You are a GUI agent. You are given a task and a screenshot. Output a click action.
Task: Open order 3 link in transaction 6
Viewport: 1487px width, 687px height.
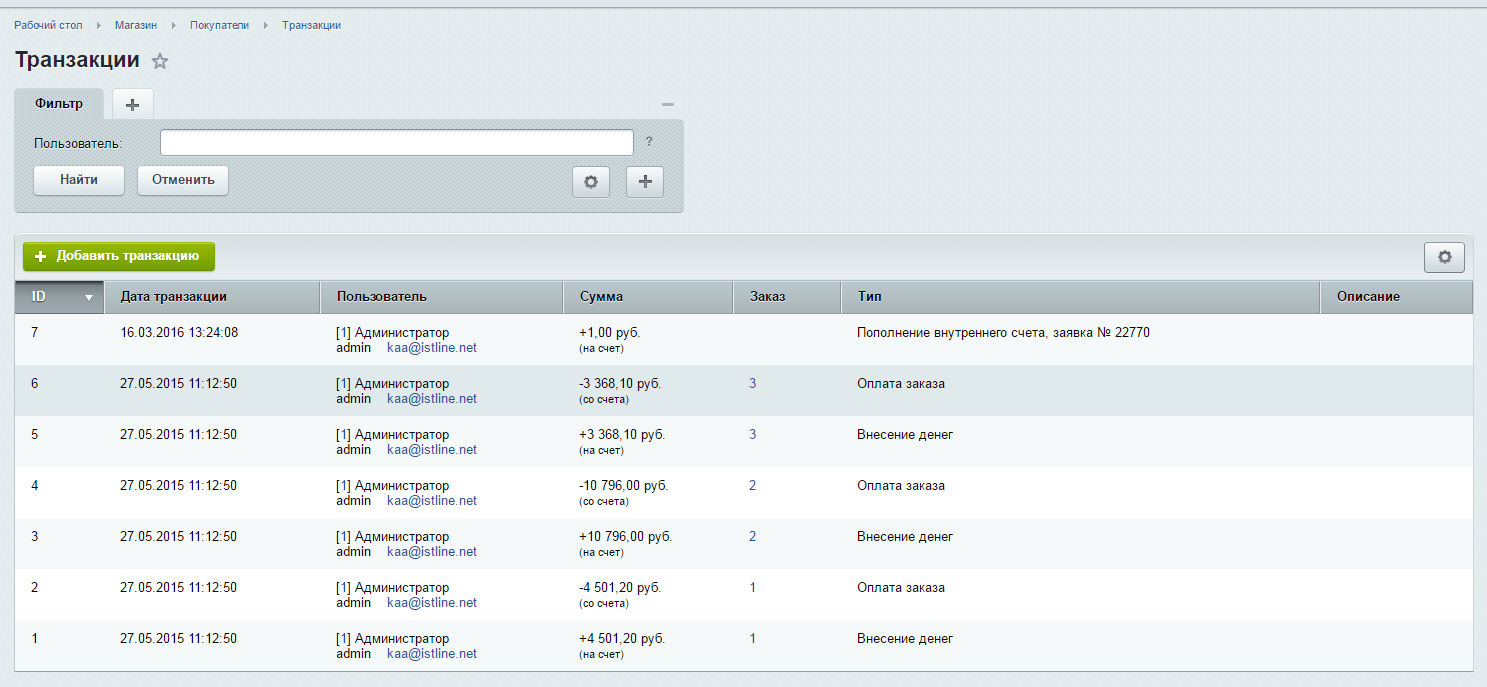753,384
